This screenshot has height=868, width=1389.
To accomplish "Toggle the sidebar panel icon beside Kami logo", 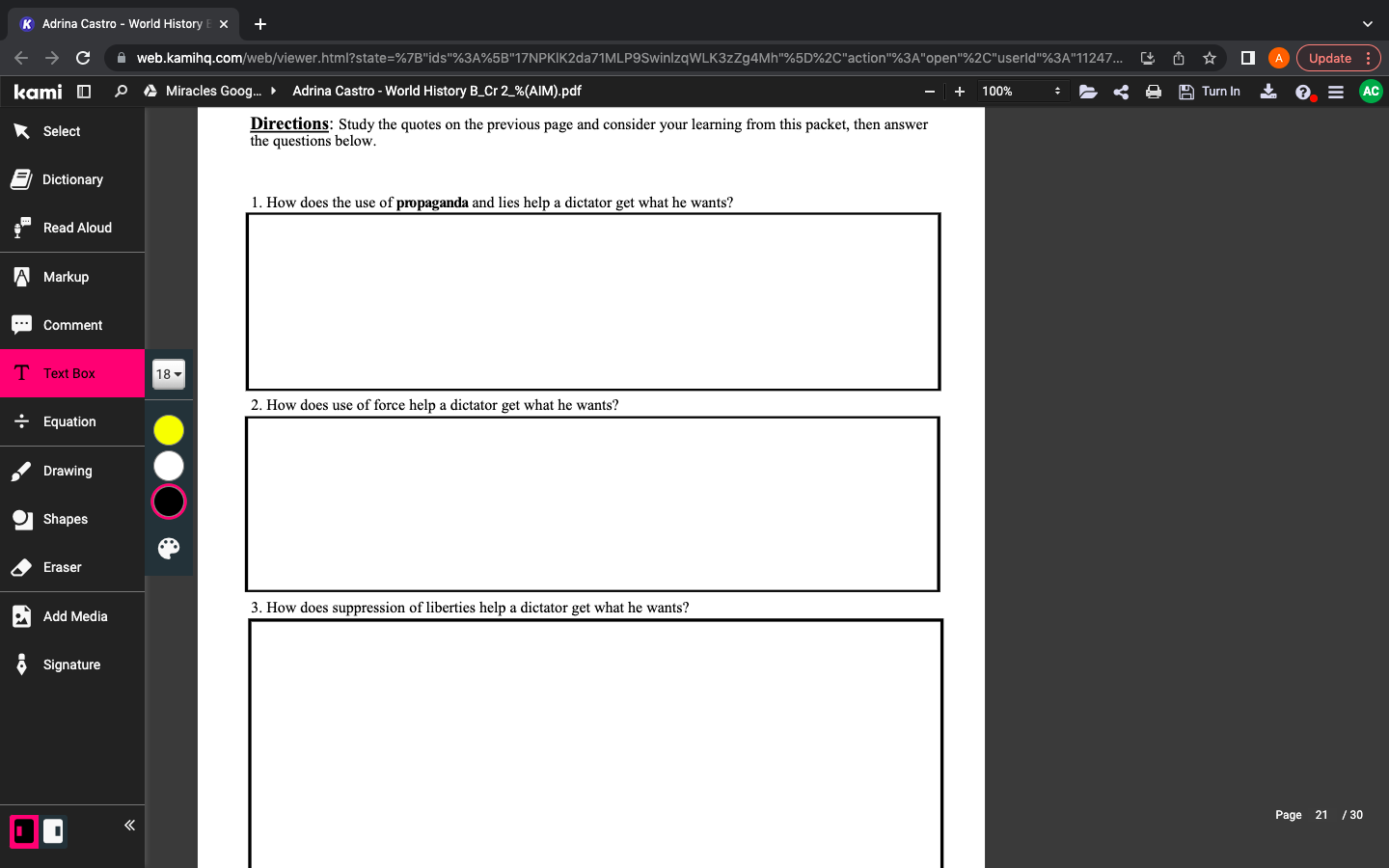I will tap(84, 92).
